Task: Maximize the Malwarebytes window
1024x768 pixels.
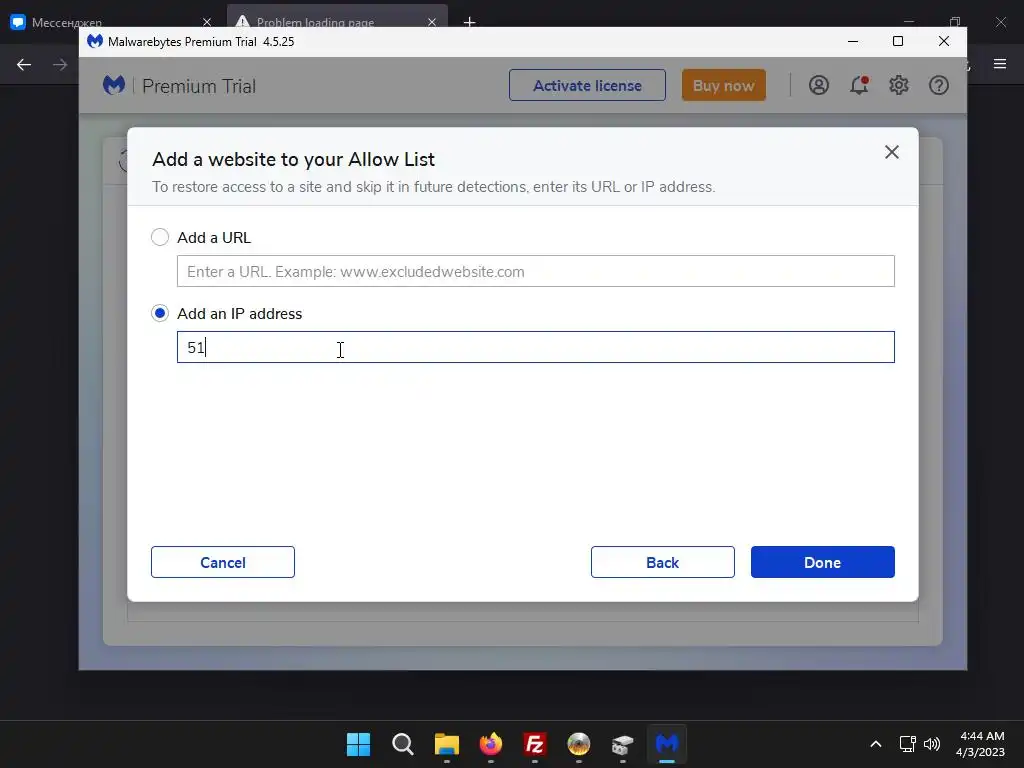Action: point(898,41)
